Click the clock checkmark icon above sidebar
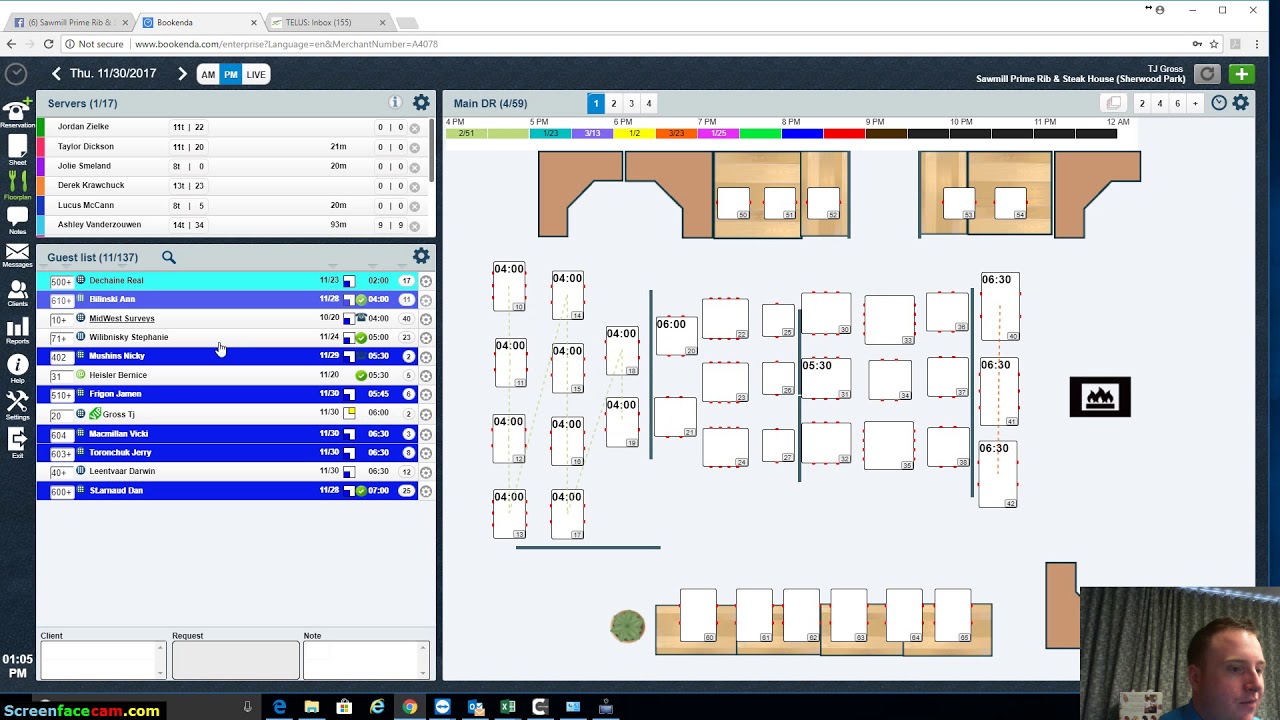The width and height of the screenshot is (1280, 720). click(15, 74)
